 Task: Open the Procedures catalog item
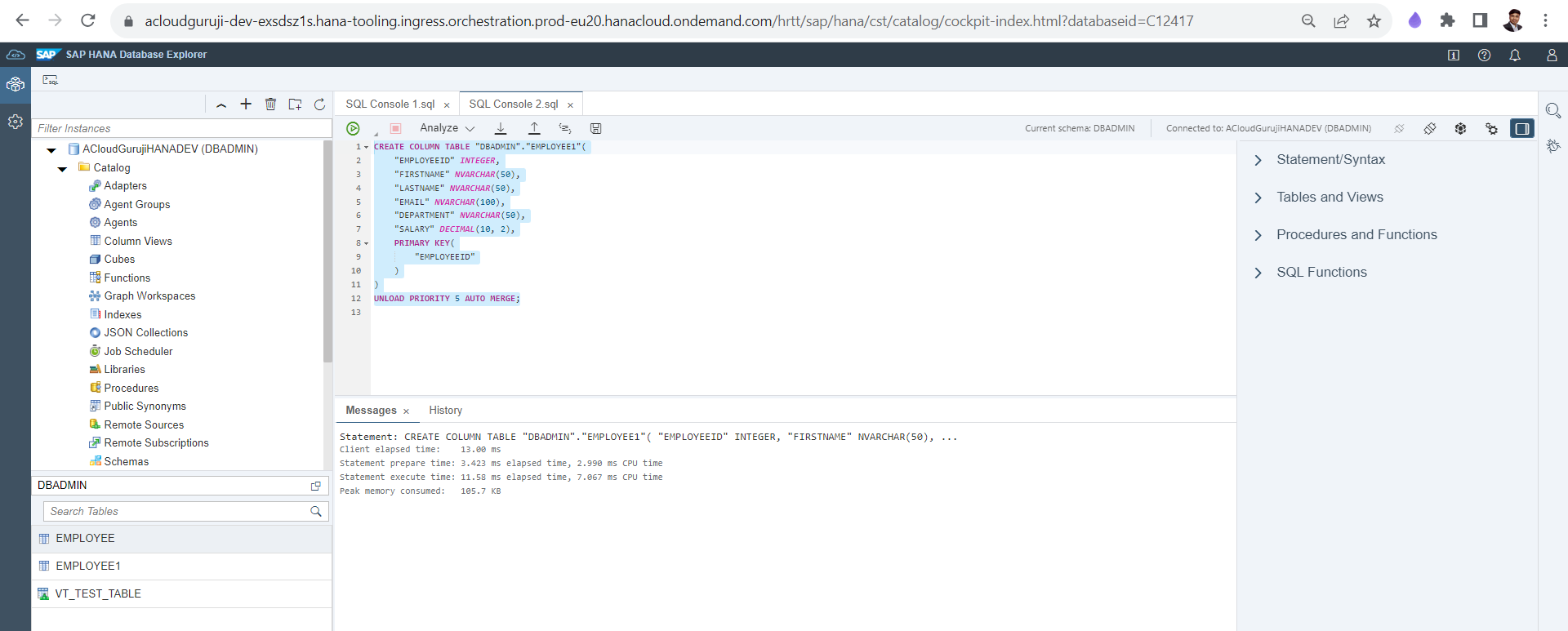131,388
